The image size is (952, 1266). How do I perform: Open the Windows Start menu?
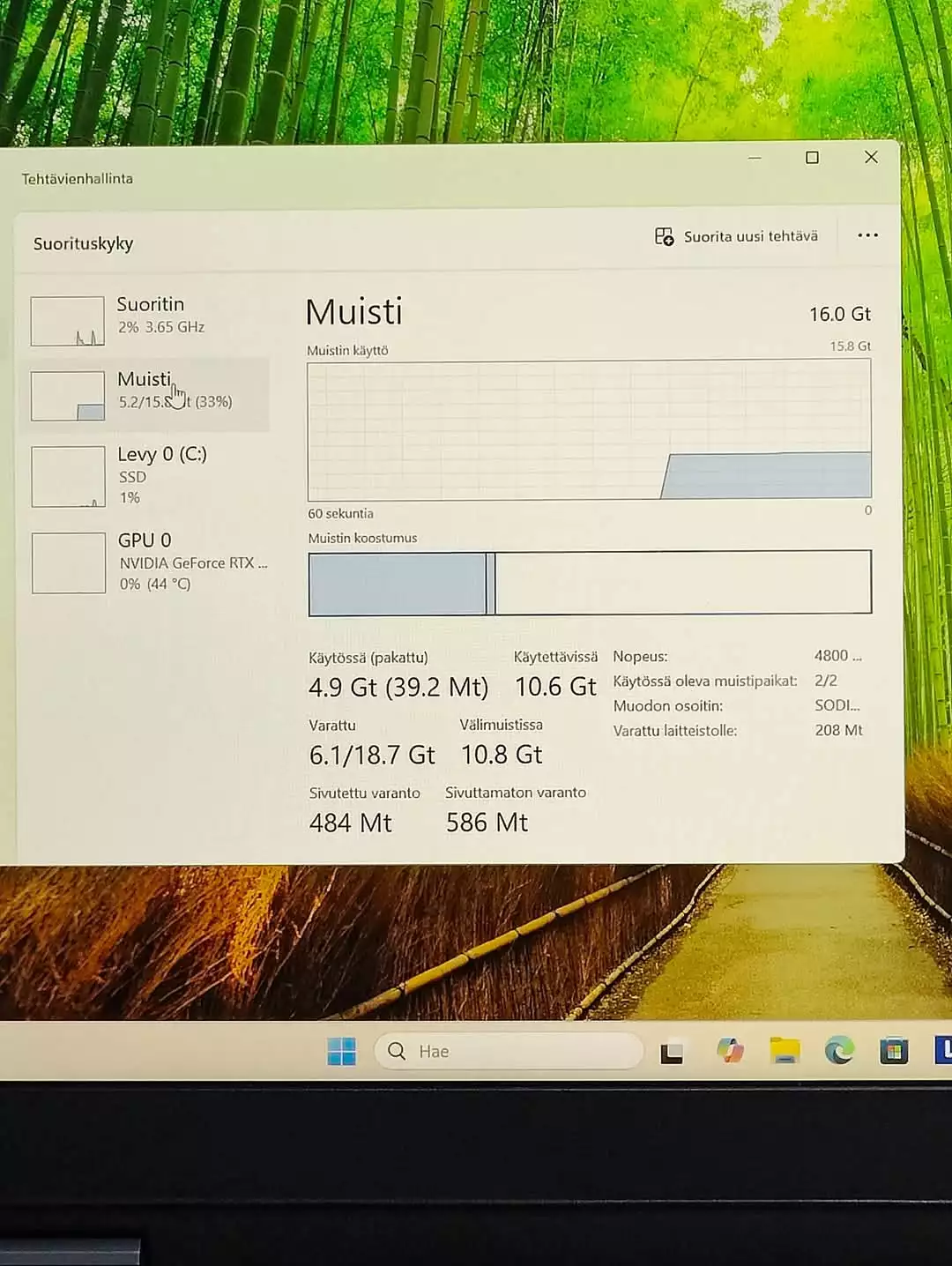click(341, 1051)
